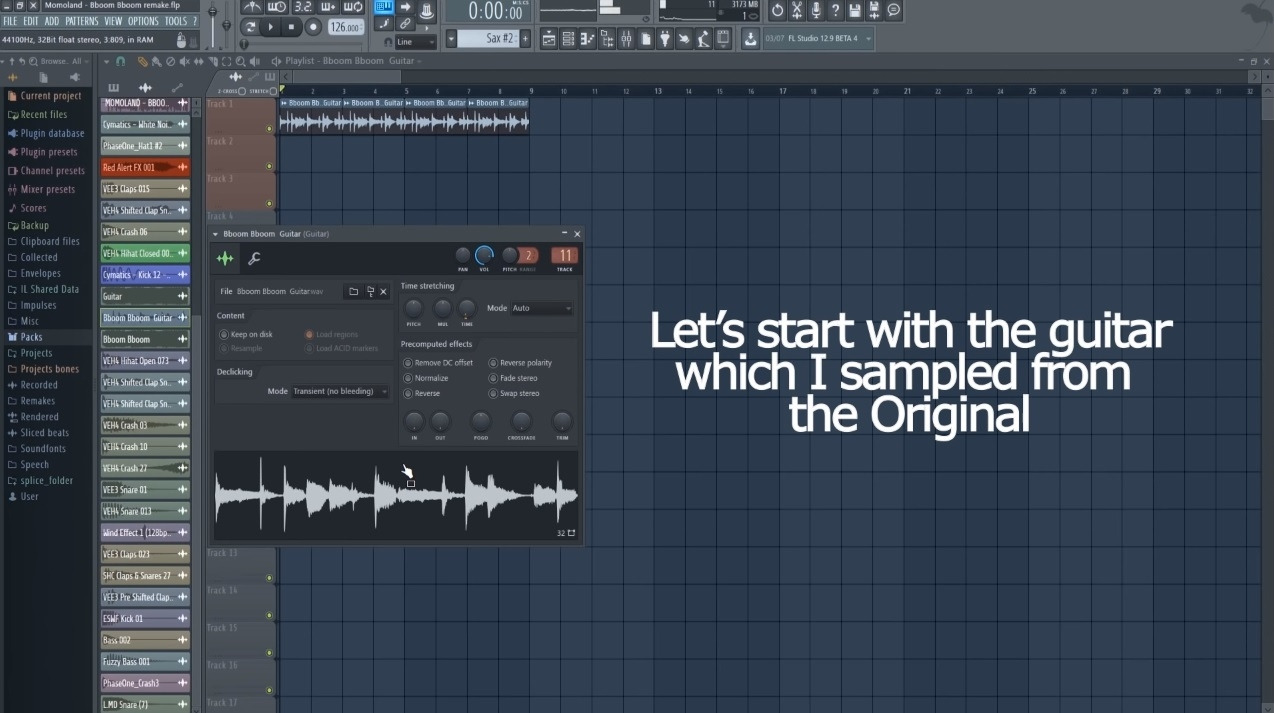Image resolution: width=1274 pixels, height=713 pixels.
Task: Click the waveform preview in the channel window
Action: [x=396, y=495]
